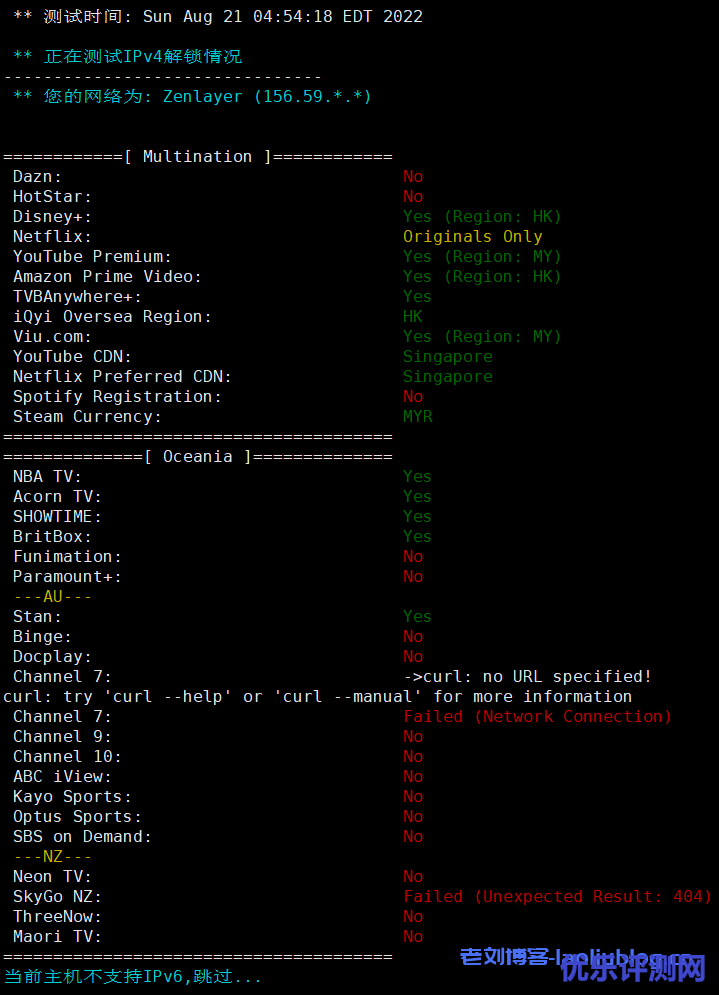Click the iQyi Oversea Region label
Screen dimensions: 719x995
click(x=112, y=316)
